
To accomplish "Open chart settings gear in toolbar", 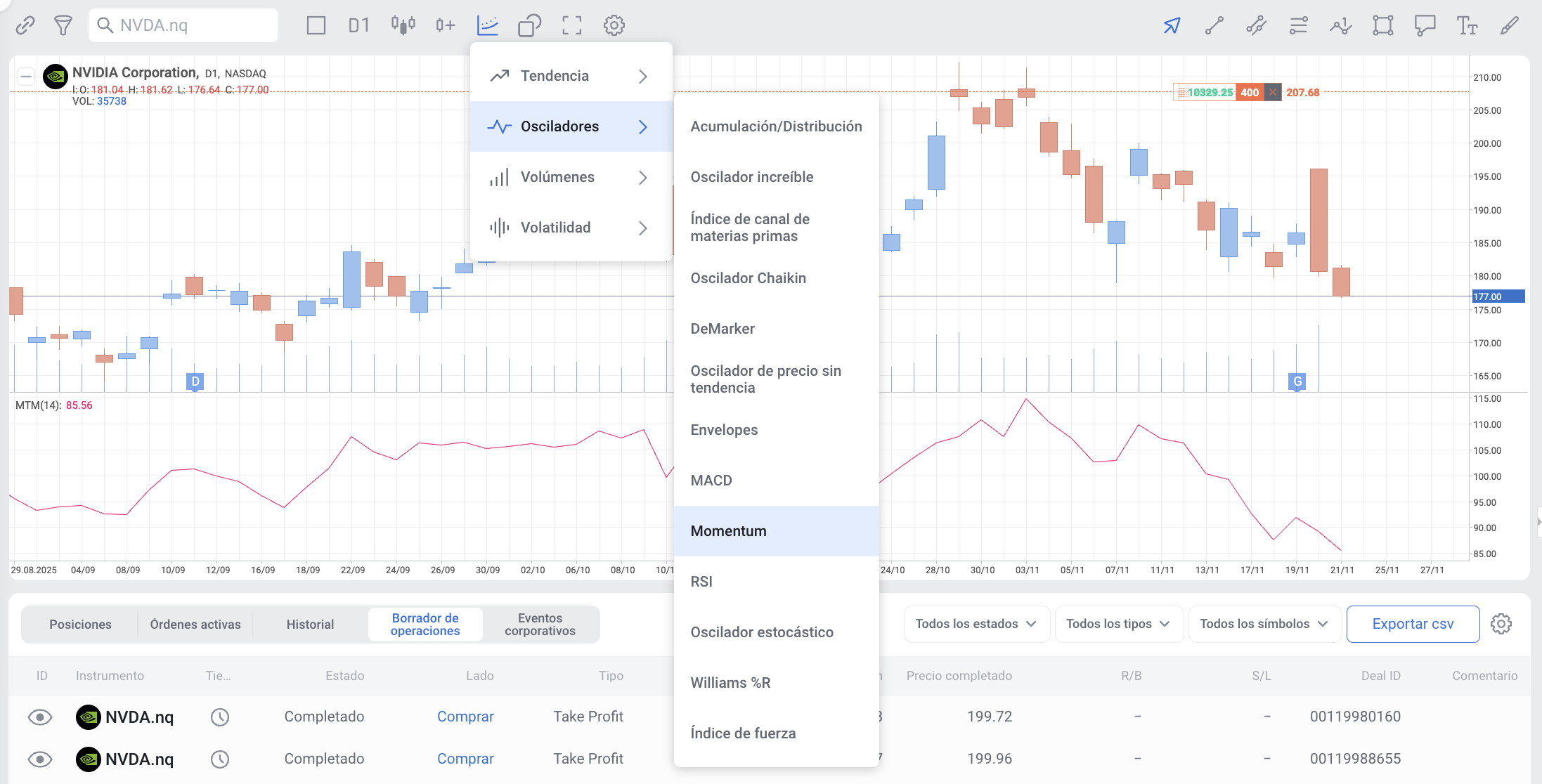I will tap(614, 26).
